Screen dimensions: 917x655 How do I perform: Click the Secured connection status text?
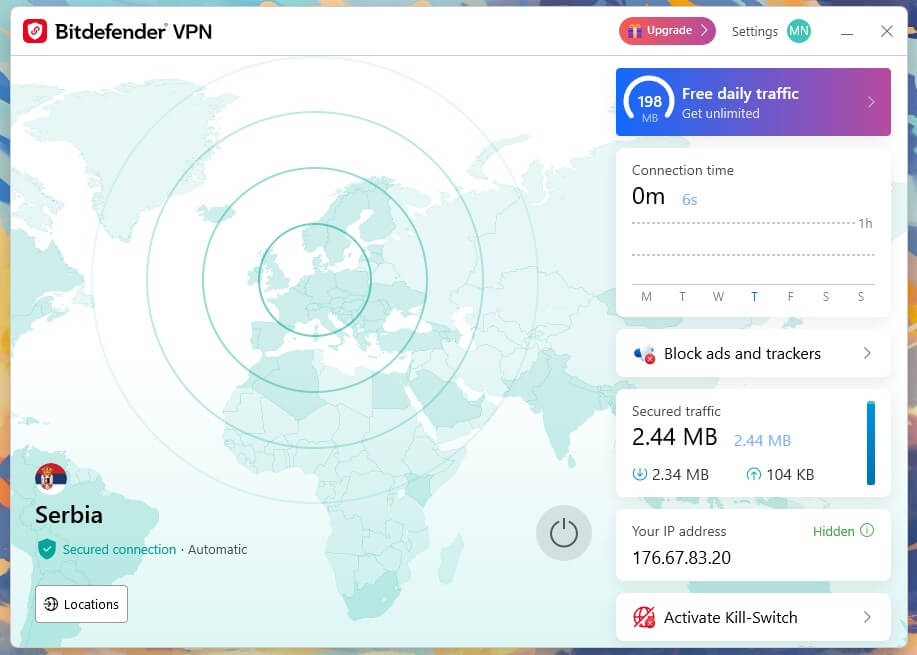119,550
